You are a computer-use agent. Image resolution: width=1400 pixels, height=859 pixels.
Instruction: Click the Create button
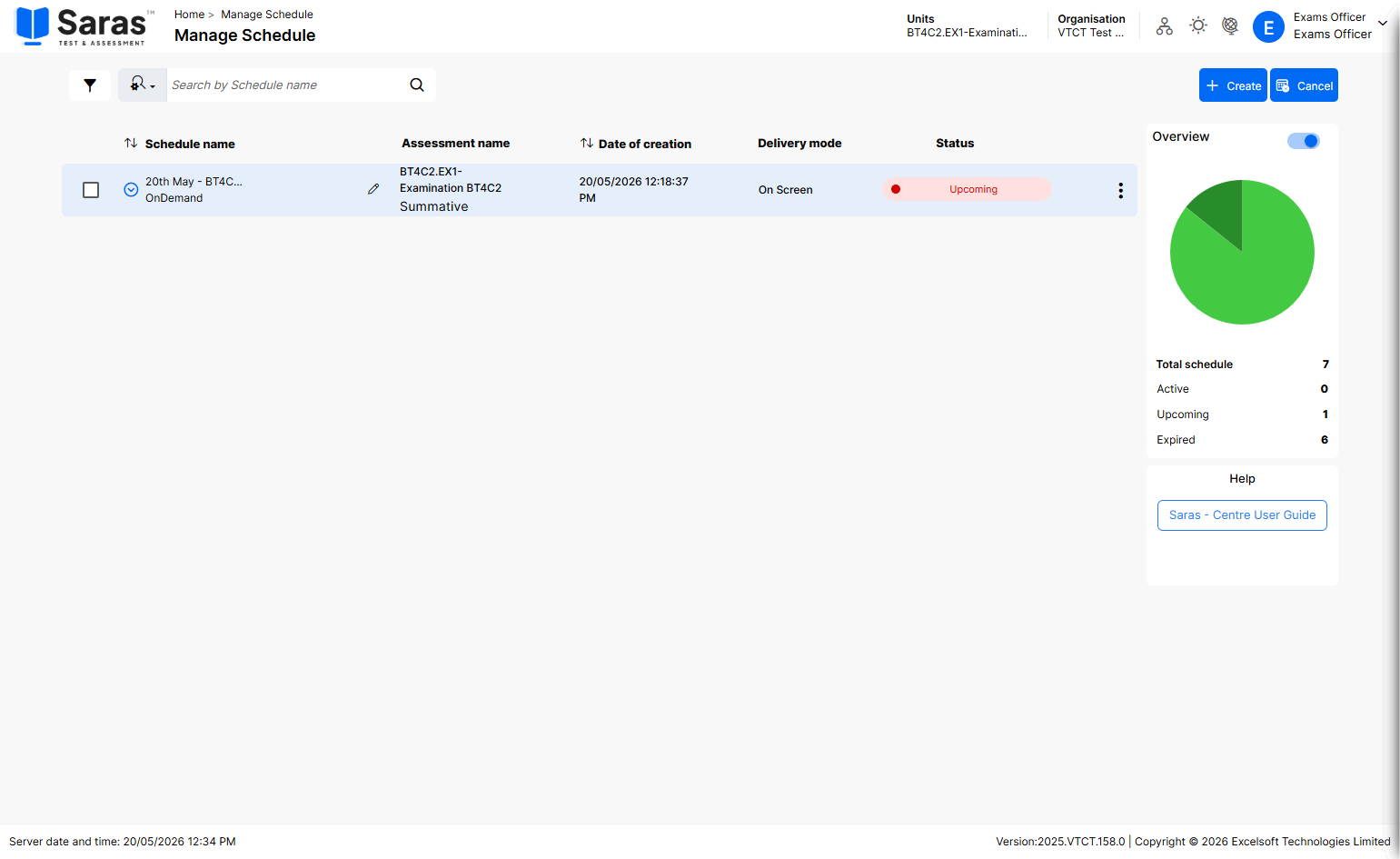pos(1233,85)
